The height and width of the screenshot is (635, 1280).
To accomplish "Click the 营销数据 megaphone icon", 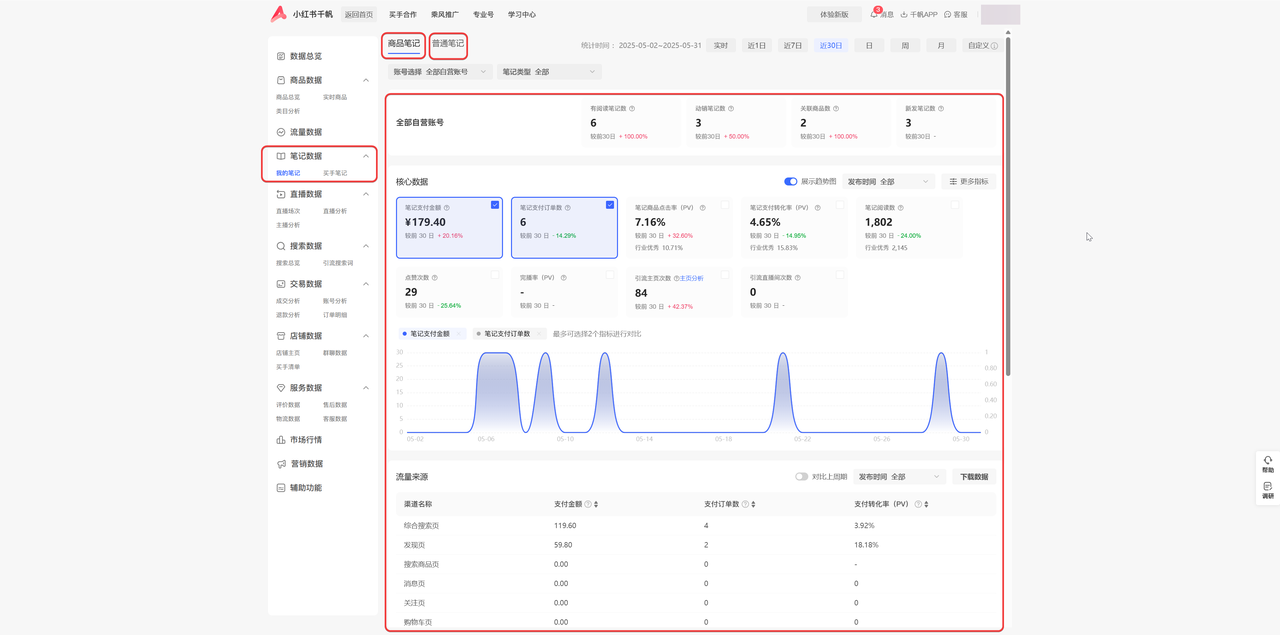I will (281, 464).
